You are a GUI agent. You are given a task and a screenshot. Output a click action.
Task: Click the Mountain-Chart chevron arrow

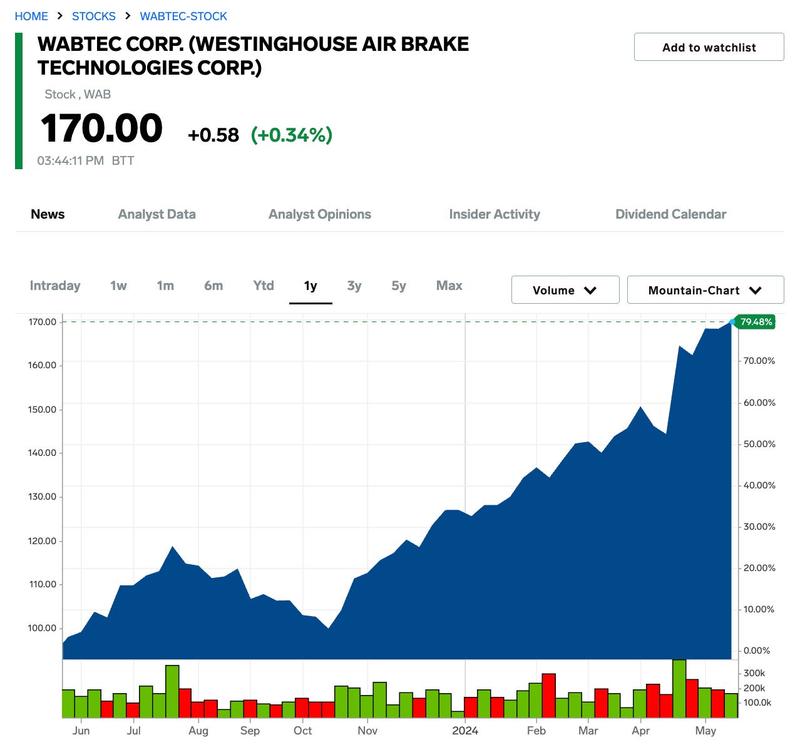pyautogui.click(x=756, y=290)
